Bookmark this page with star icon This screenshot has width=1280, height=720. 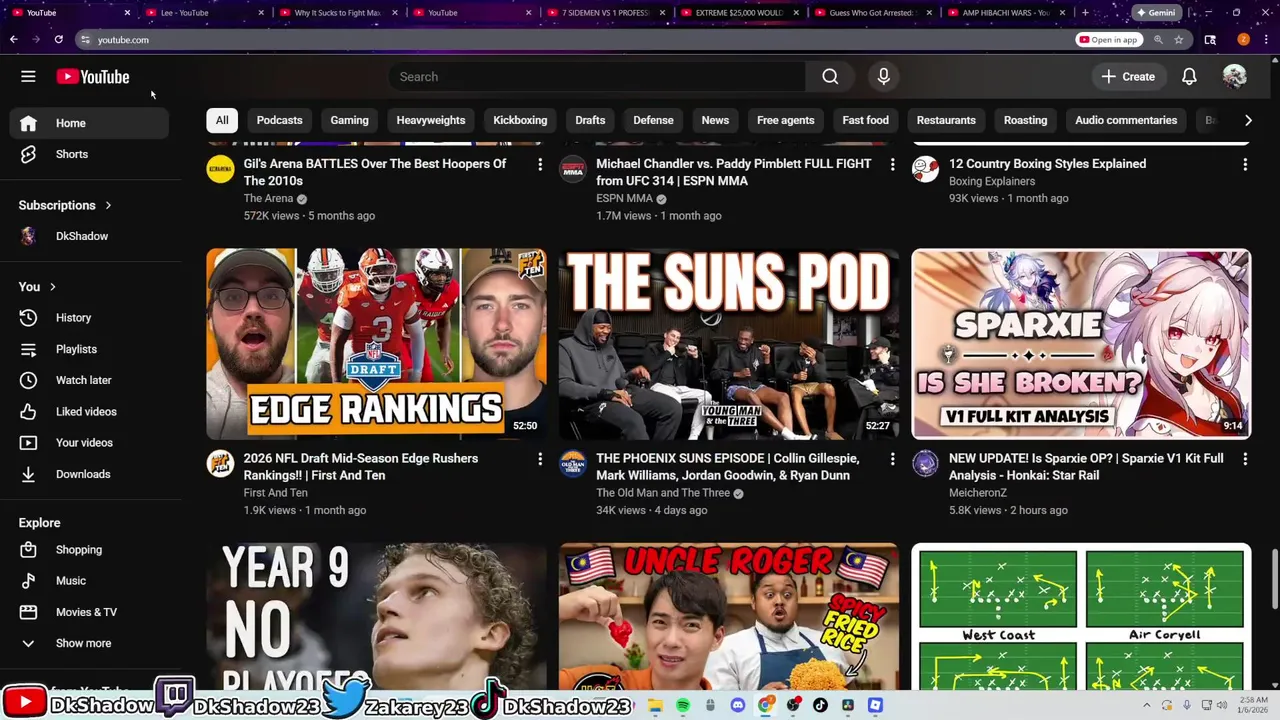(1179, 40)
